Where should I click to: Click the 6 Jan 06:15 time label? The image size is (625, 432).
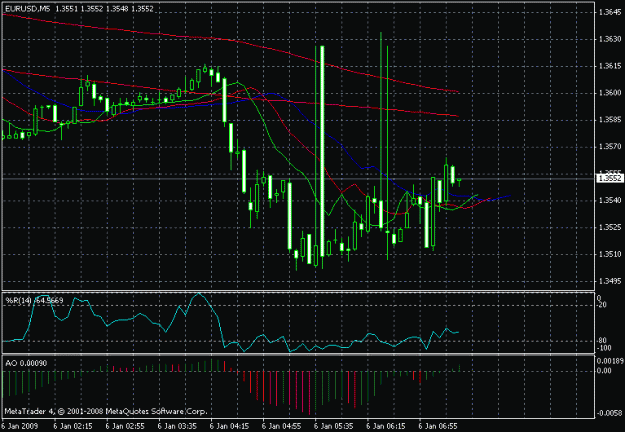(386, 426)
